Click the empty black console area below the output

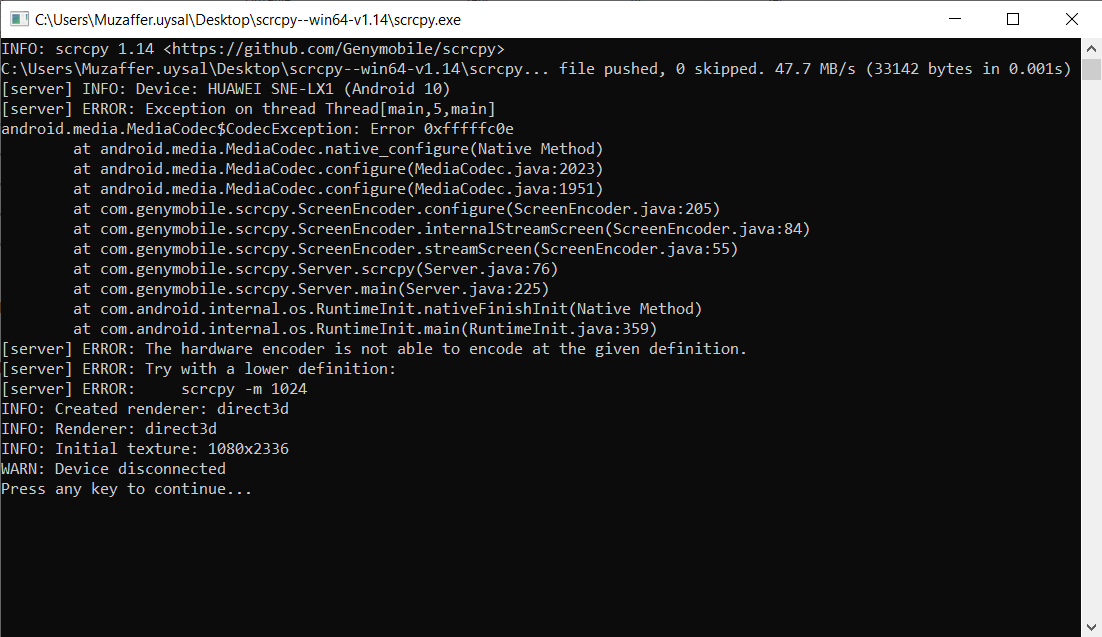click(500, 560)
